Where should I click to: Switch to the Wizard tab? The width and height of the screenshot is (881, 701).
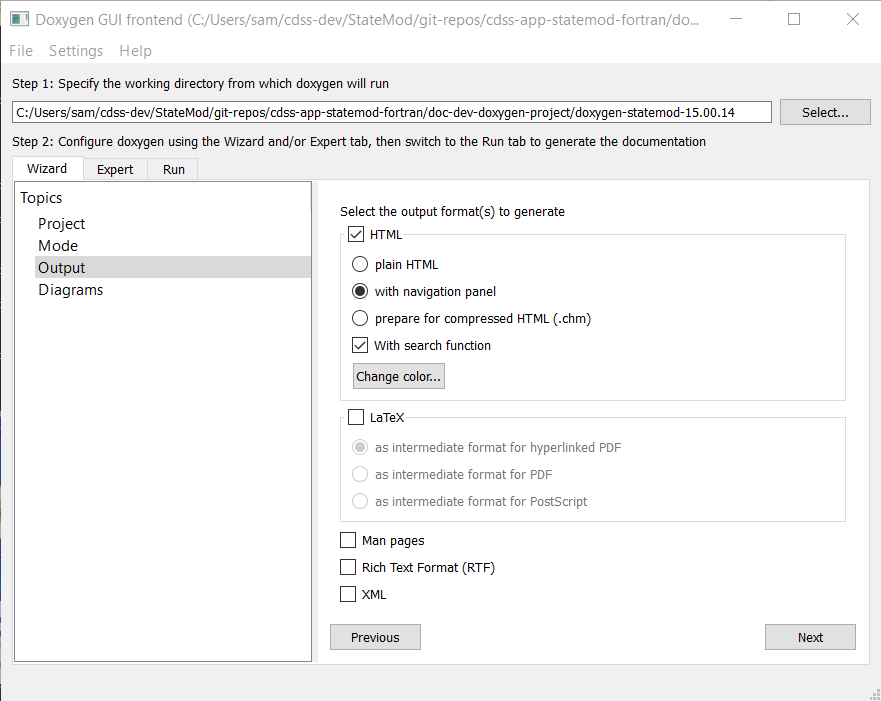tap(47, 169)
